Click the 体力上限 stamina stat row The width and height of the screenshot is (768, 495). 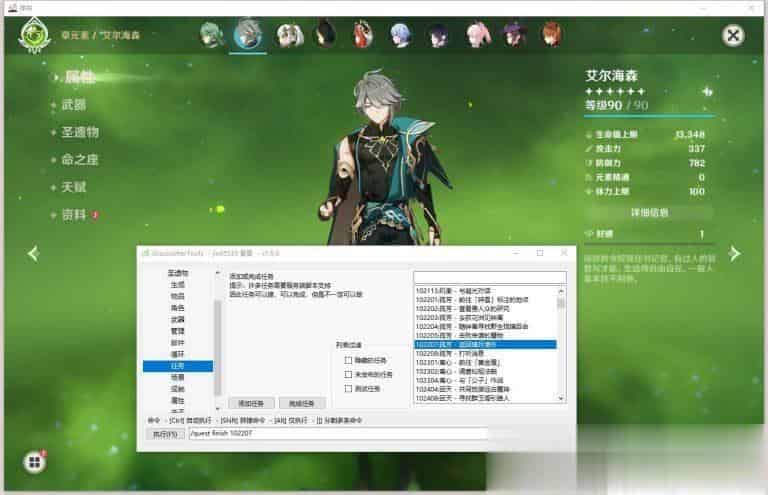646,191
